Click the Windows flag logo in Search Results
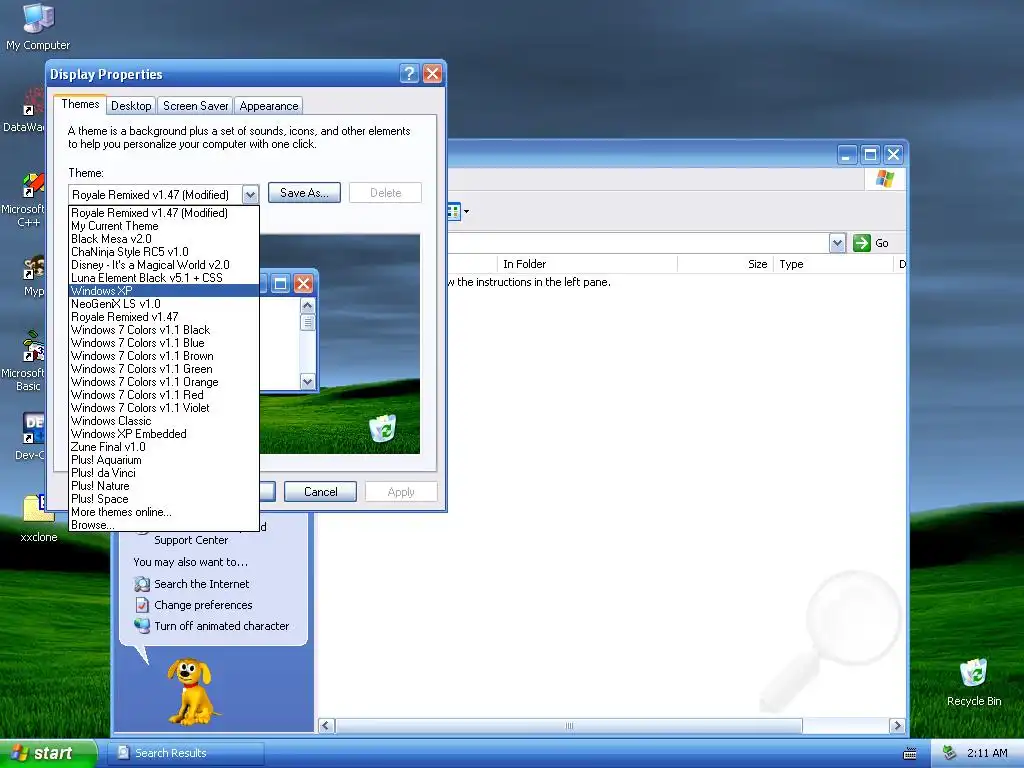1024x768 pixels. tap(885, 178)
